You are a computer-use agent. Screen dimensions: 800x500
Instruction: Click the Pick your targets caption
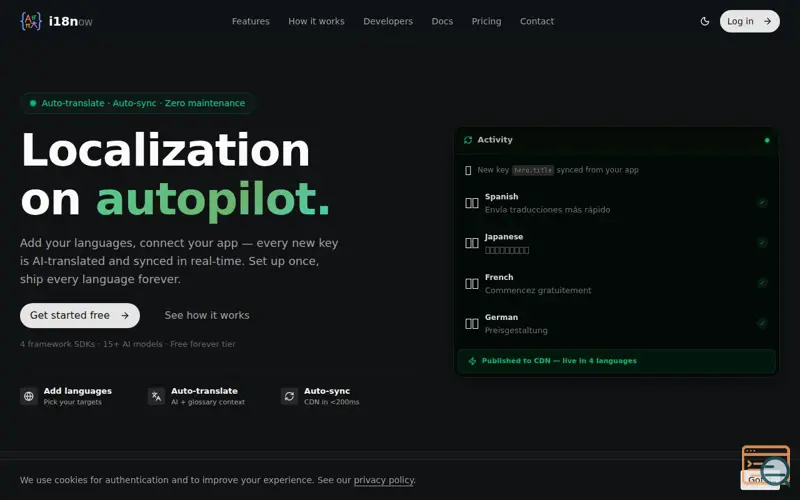pyautogui.click(x=72, y=402)
